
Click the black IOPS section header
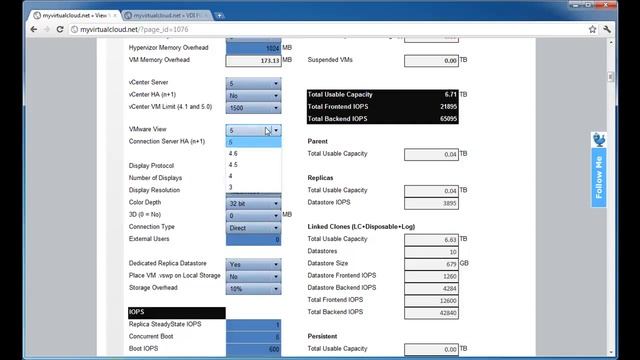pos(176,312)
